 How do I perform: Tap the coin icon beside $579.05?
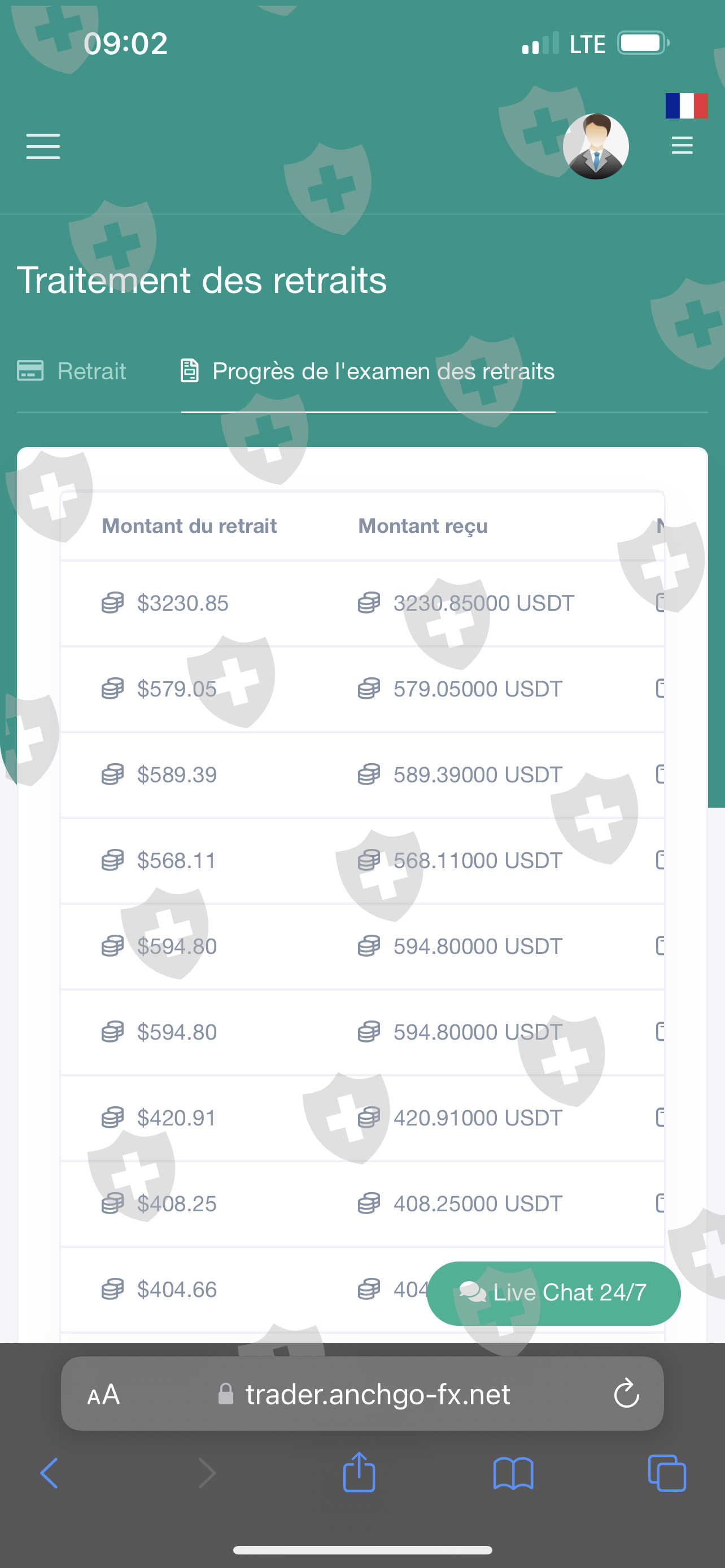pyautogui.click(x=112, y=689)
